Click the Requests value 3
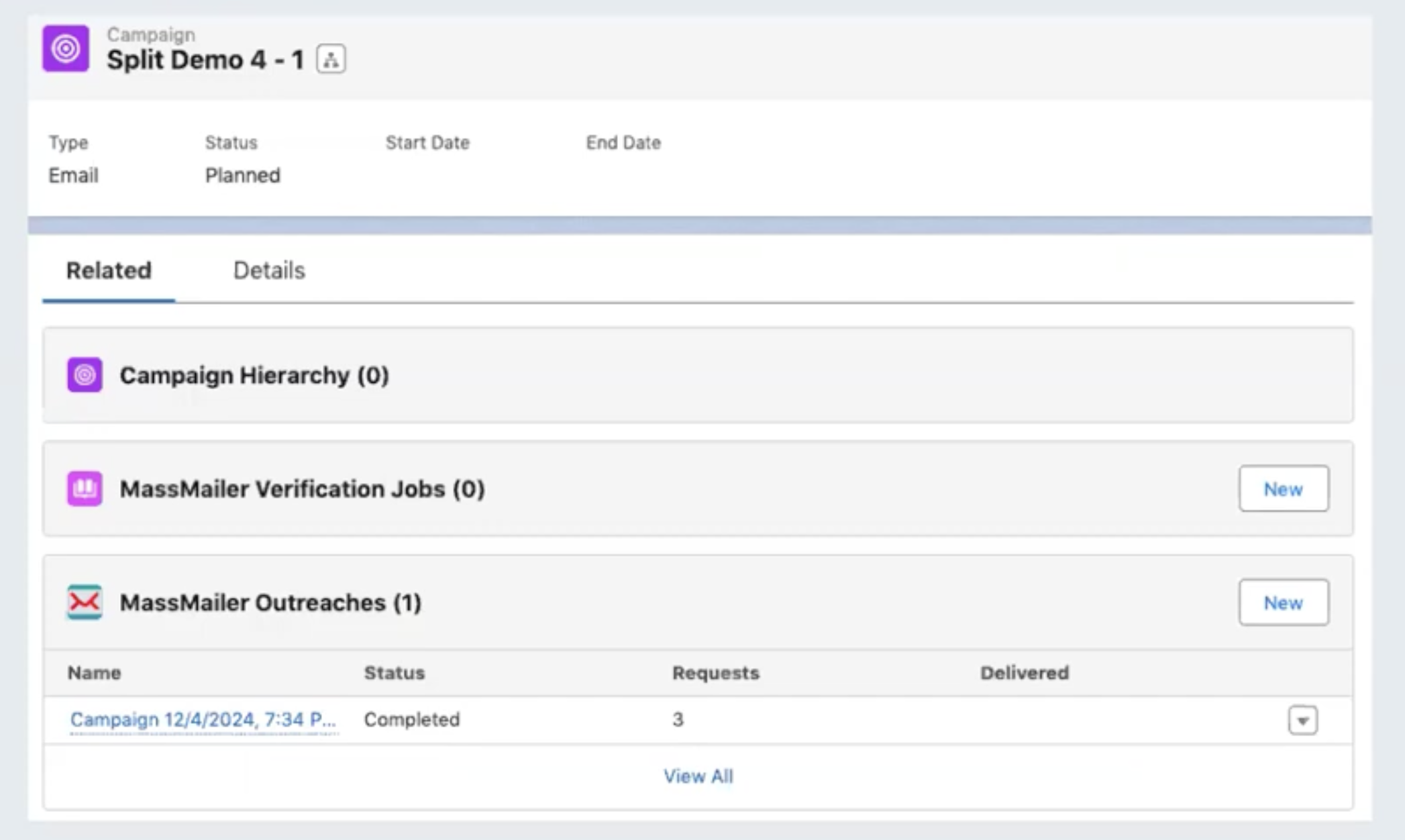This screenshot has height=840, width=1405. [678, 719]
